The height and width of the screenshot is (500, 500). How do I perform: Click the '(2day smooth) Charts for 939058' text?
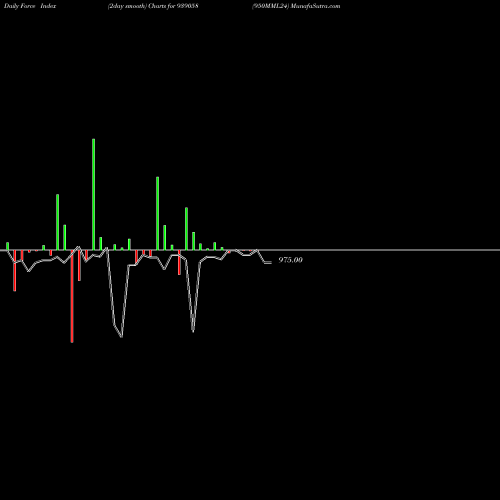coord(153,6)
